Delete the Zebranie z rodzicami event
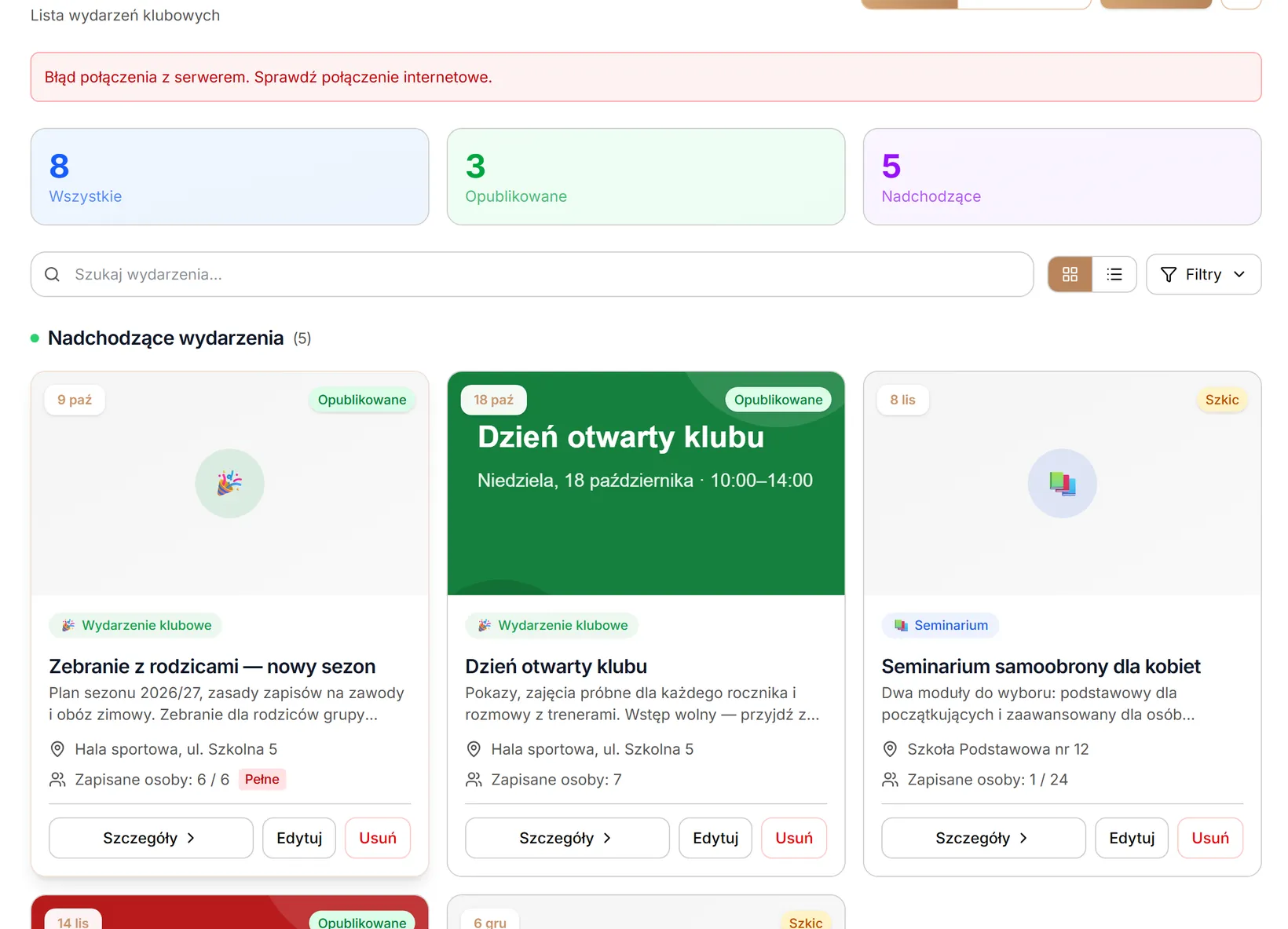 (x=378, y=838)
